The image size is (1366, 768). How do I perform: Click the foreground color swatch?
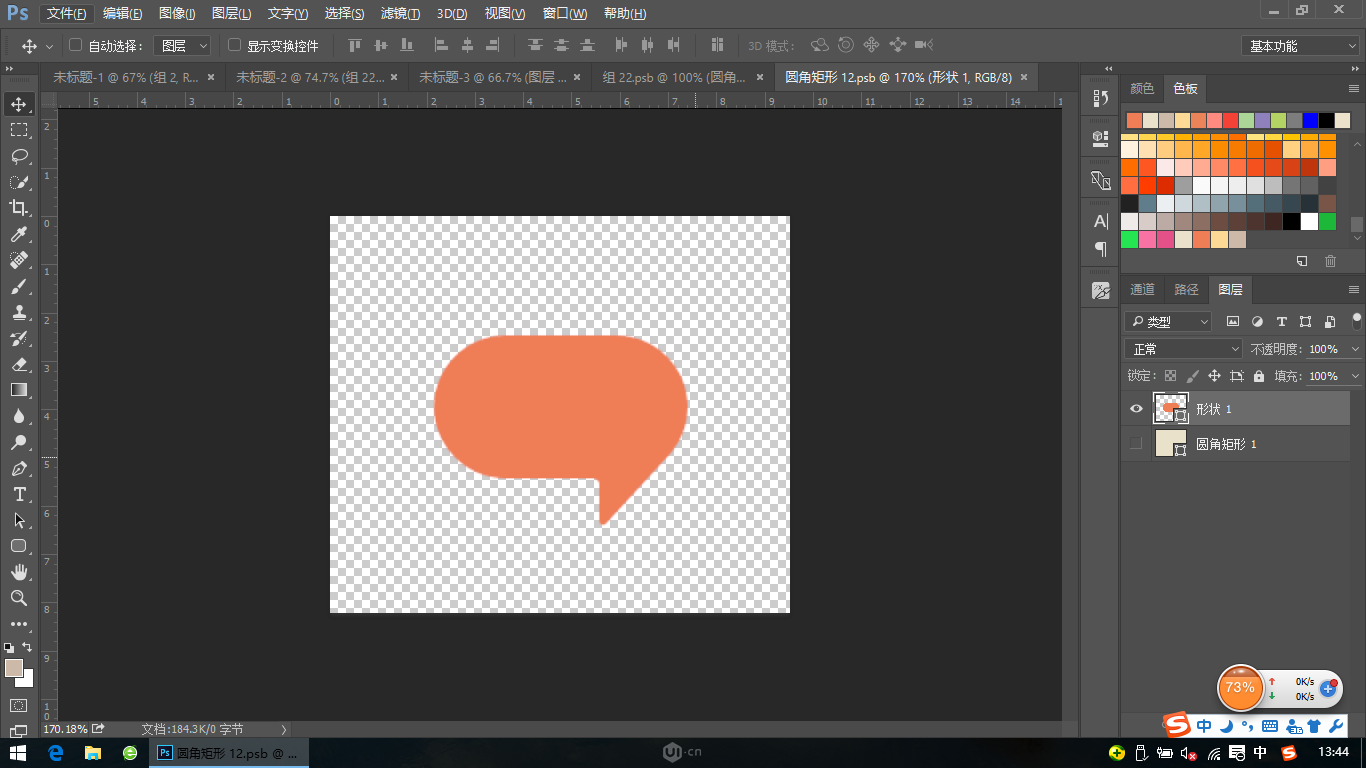pyautogui.click(x=13, y=668)
